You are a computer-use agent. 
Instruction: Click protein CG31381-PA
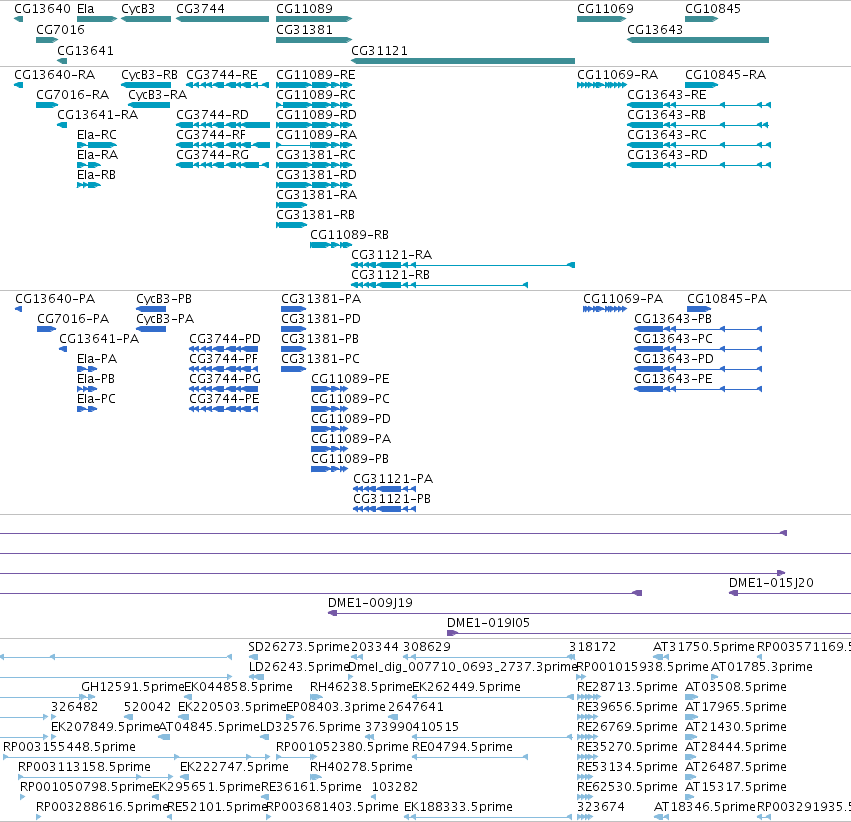pyautogui.click(x=293, y=309)
